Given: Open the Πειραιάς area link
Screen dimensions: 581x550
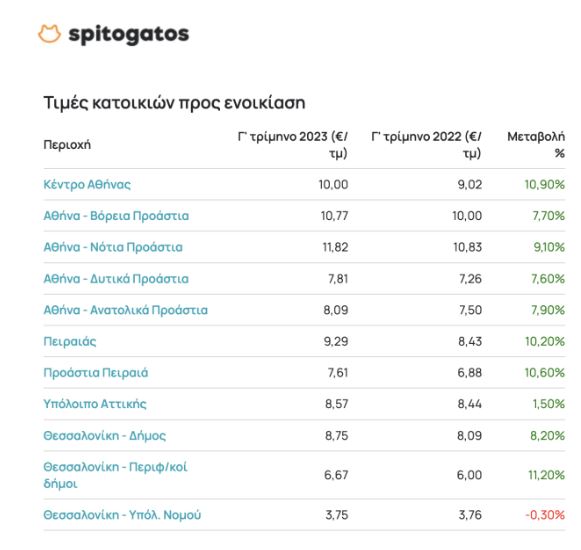Looking at the screenshot, I should (x=70, y=341).
